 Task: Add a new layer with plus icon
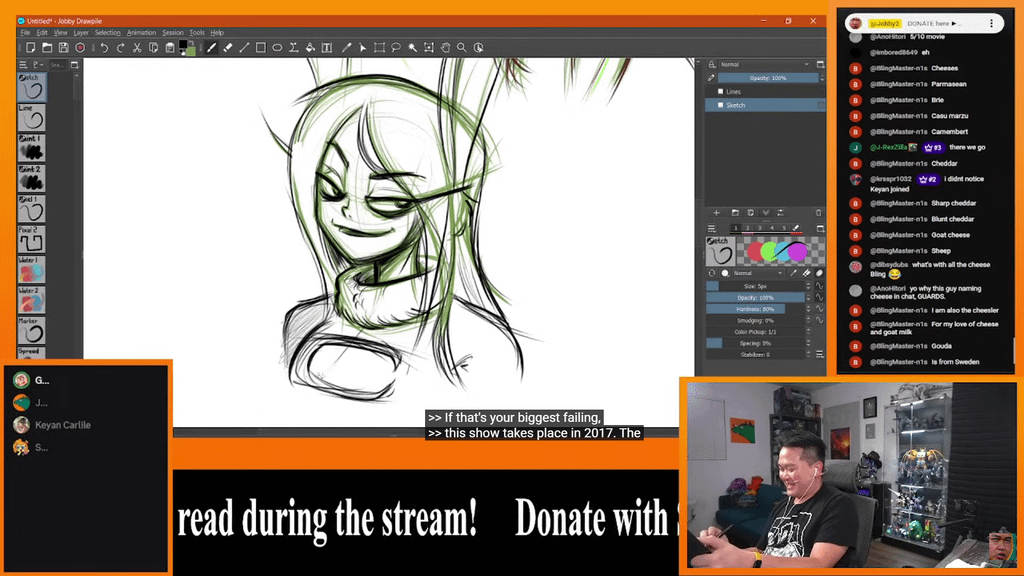pyautogui.click(x=716, y=213)
